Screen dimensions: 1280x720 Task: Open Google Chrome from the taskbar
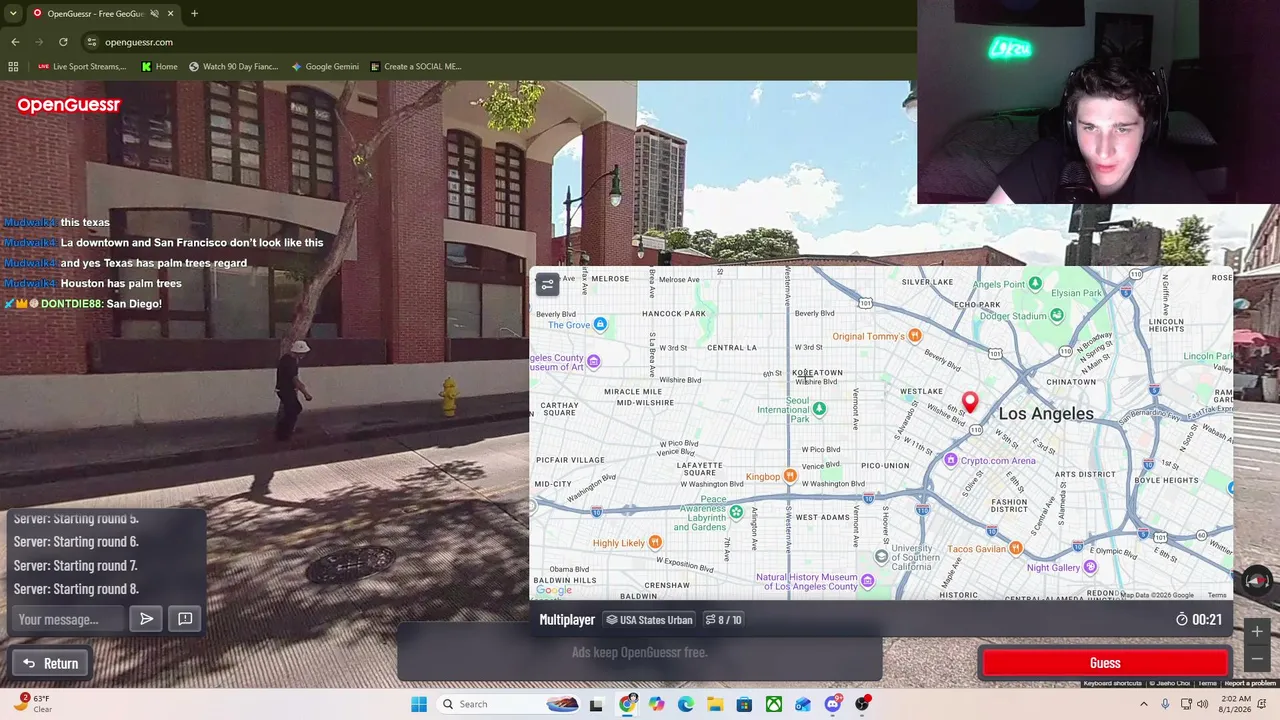point(627,704)
